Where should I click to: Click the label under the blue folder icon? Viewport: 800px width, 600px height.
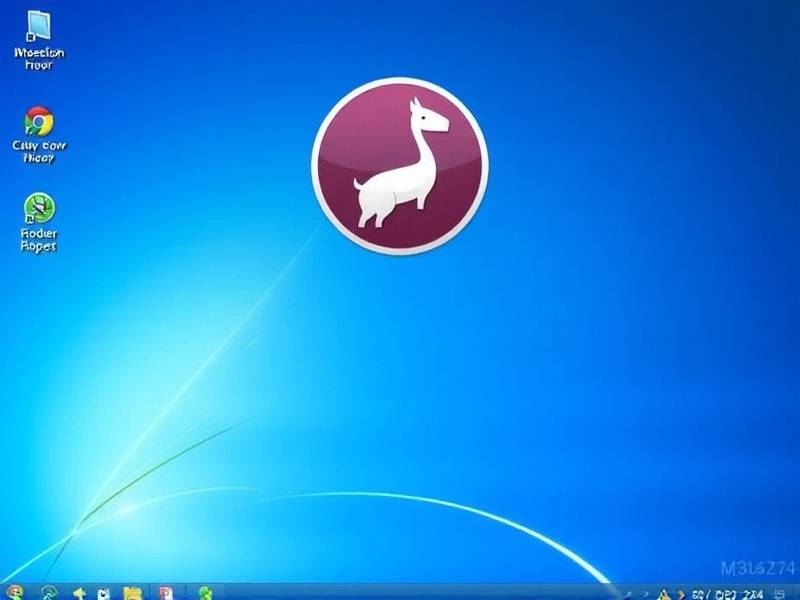click(x=39, y=58)
